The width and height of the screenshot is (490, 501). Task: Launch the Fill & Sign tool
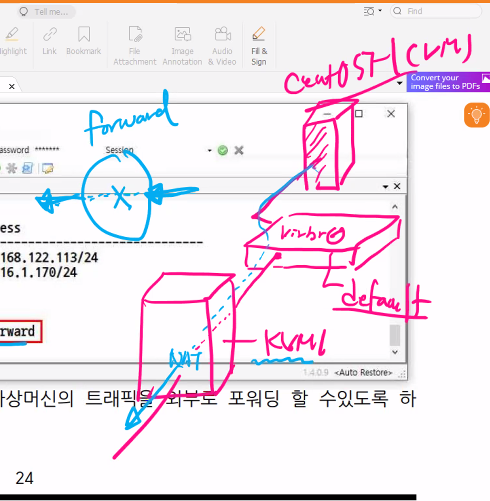(259, 46)
